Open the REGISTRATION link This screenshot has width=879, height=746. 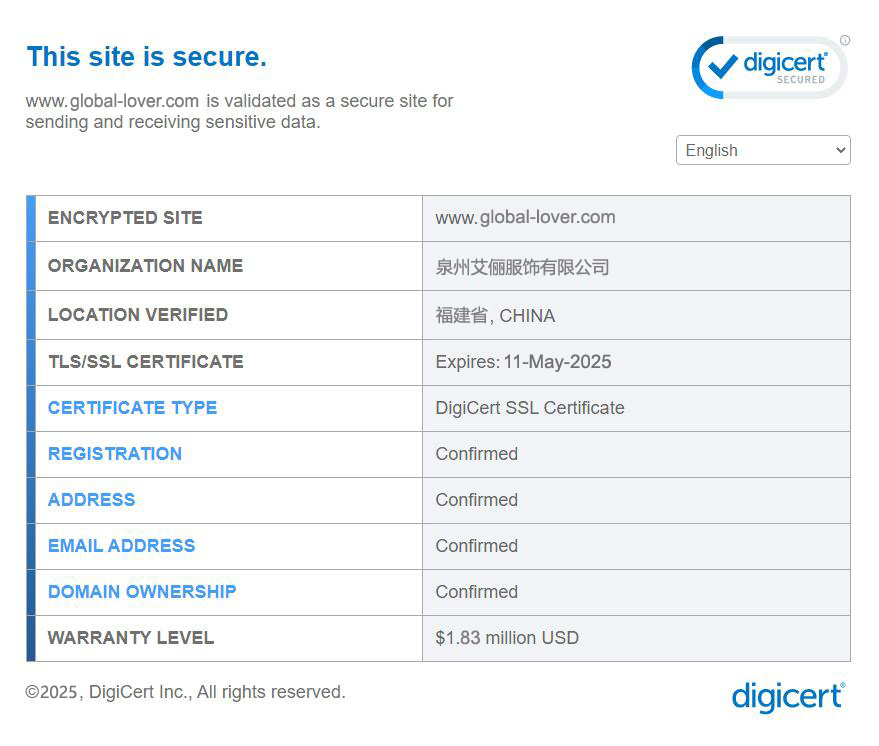tap(115, 453)
